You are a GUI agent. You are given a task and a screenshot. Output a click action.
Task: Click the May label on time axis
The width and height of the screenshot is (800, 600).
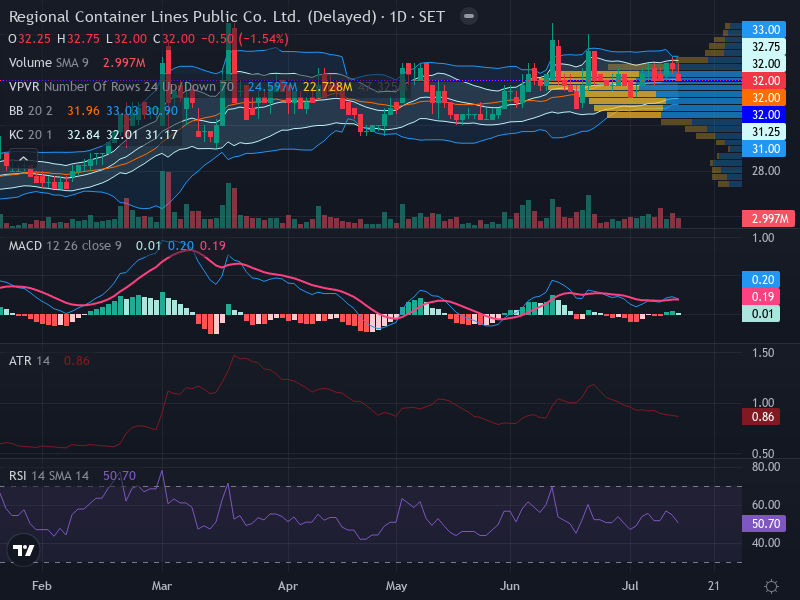coord(396,586)
